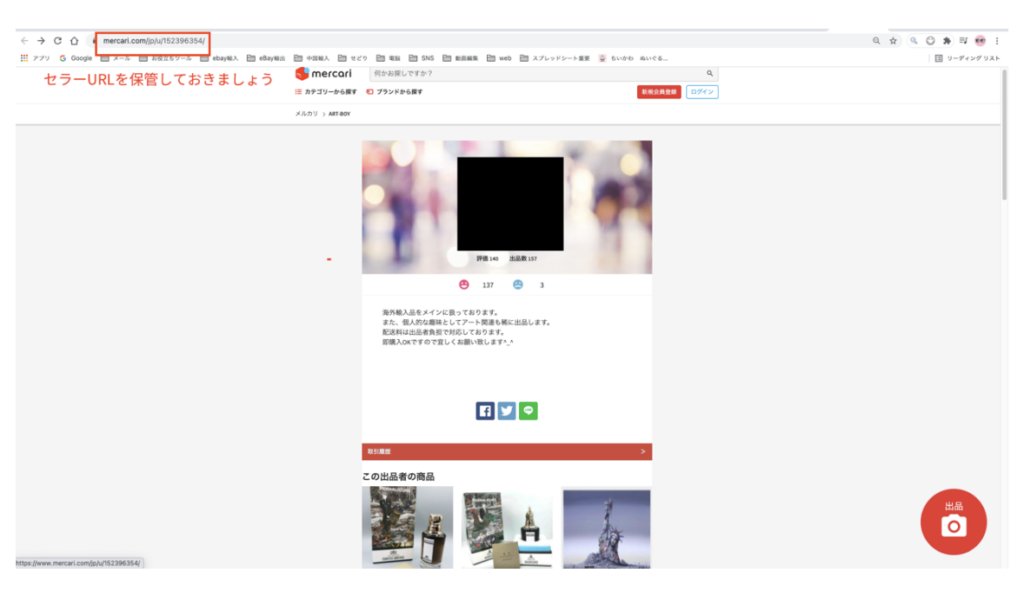Open the Statue of Liberty product thumbnail

click(606, 528)
